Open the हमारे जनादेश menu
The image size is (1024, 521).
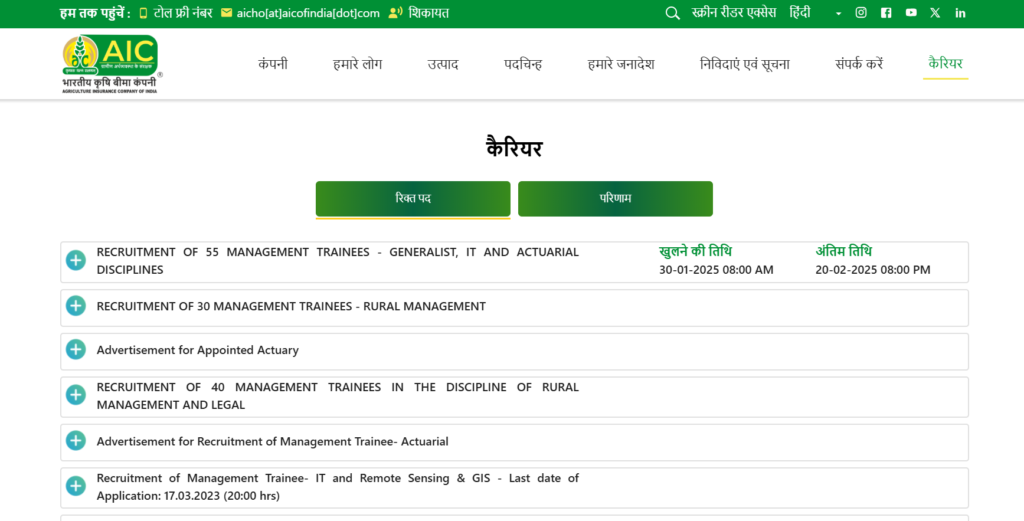[621, 64]
